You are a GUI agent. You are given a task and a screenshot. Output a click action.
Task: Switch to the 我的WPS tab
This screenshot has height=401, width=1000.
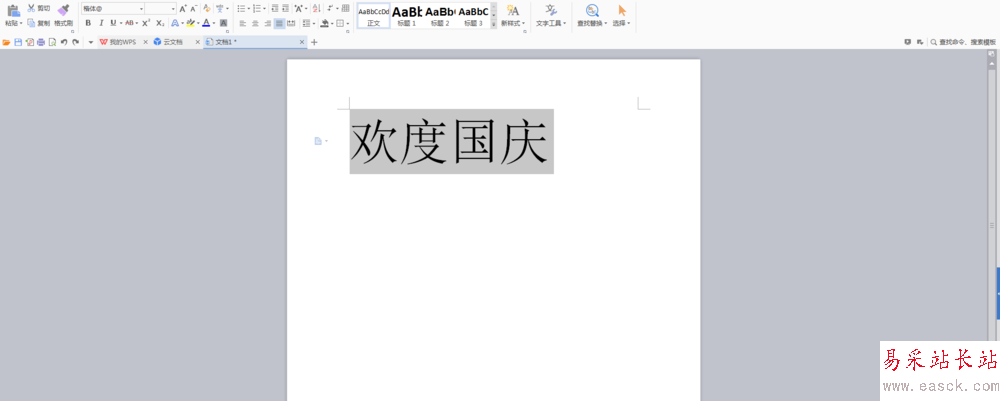coord(122,42)
